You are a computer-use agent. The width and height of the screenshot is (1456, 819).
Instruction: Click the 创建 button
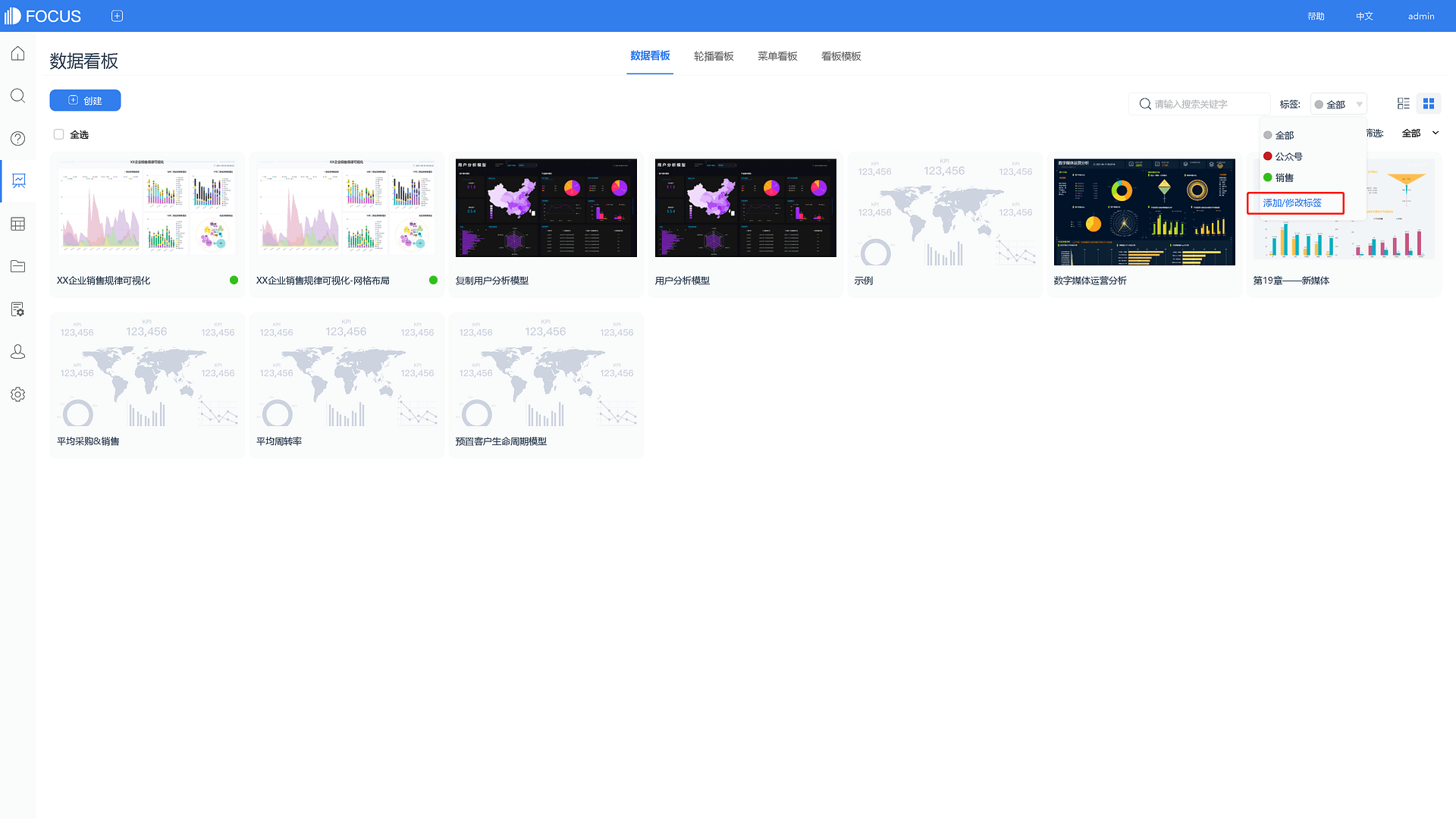(85, 100)
